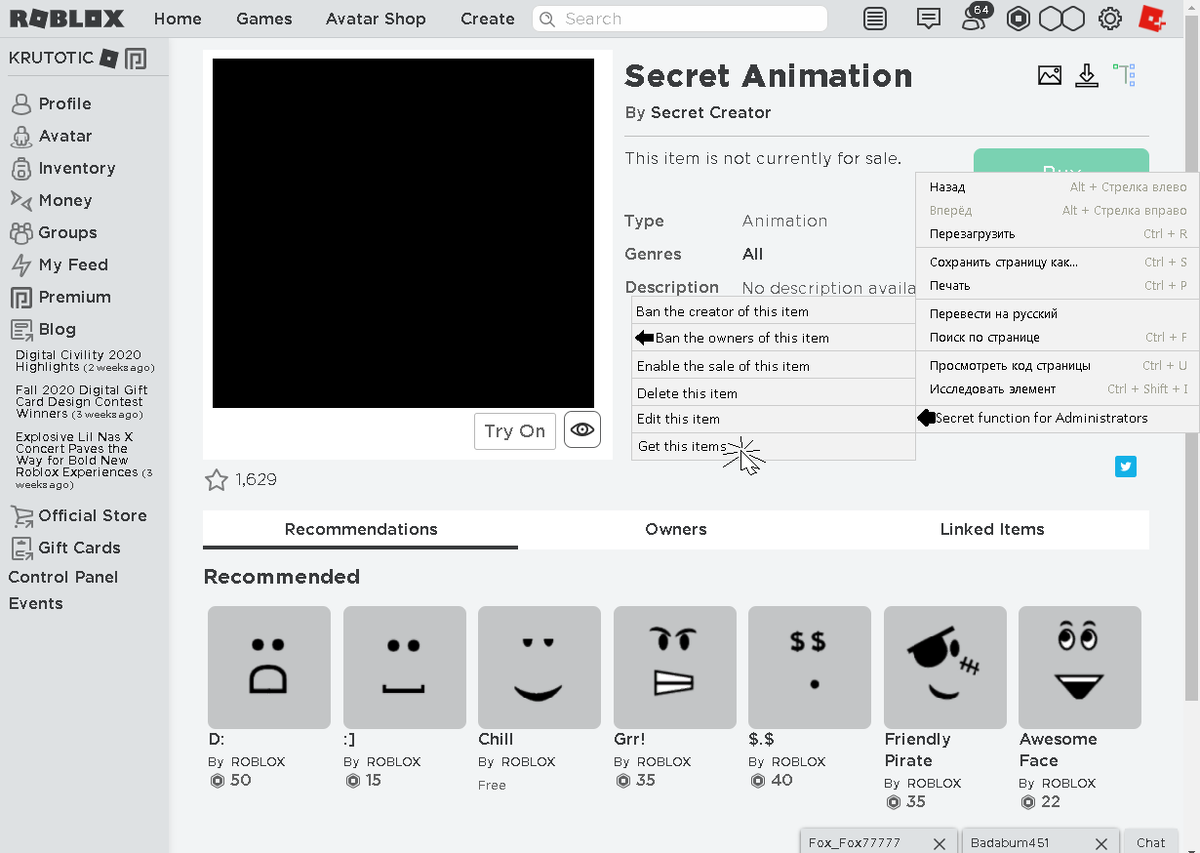Open the Chill face thumbnail

tap(540, 667)
